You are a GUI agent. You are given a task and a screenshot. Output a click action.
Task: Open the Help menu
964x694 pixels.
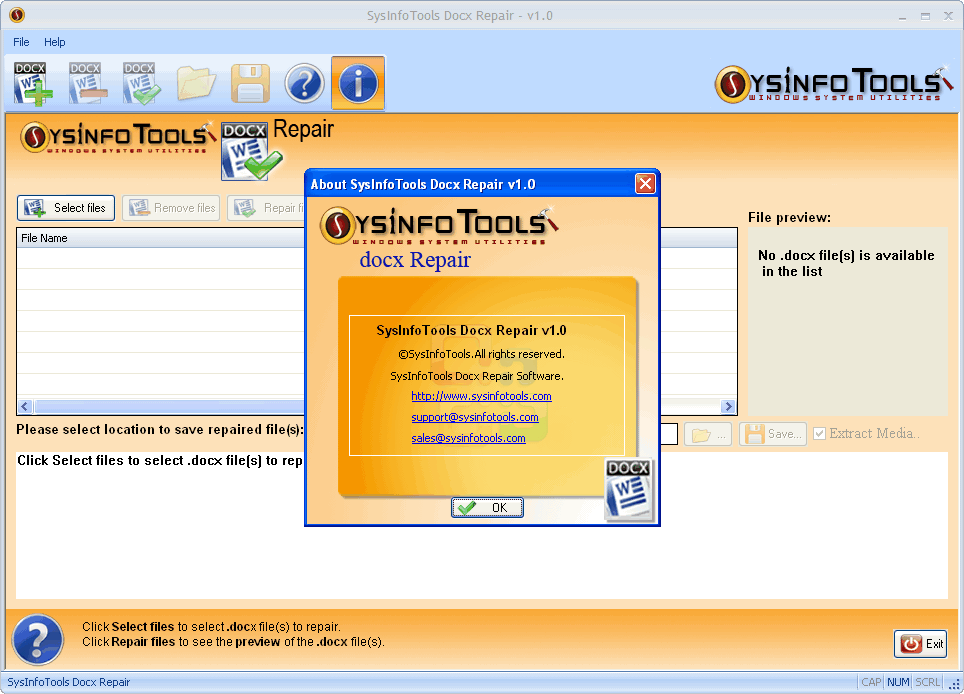[54, 42]
